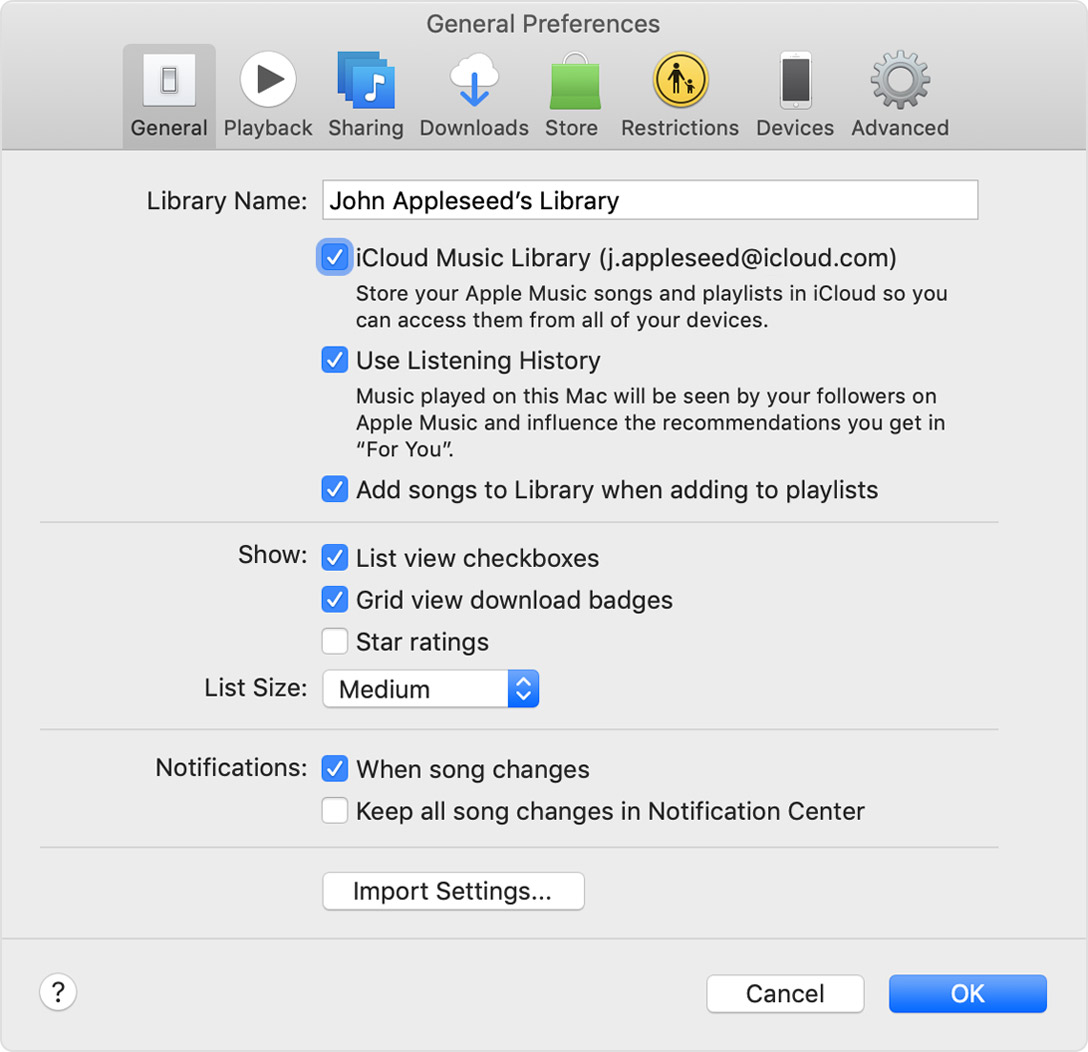Disable iCloud Music Library
The image size is (1088, 1052).
coord(335,257)
